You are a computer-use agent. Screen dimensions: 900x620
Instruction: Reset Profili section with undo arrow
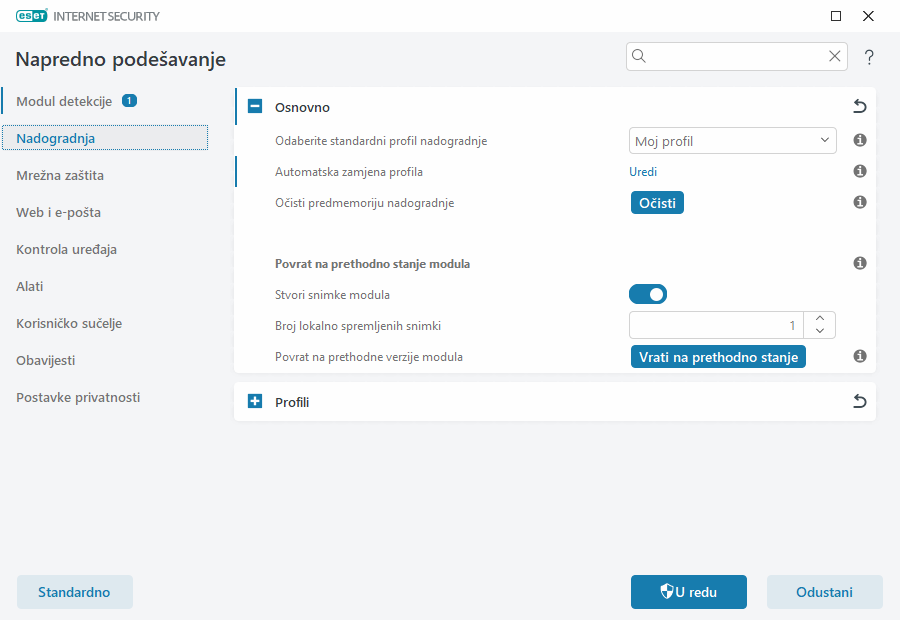coord(859,402)
